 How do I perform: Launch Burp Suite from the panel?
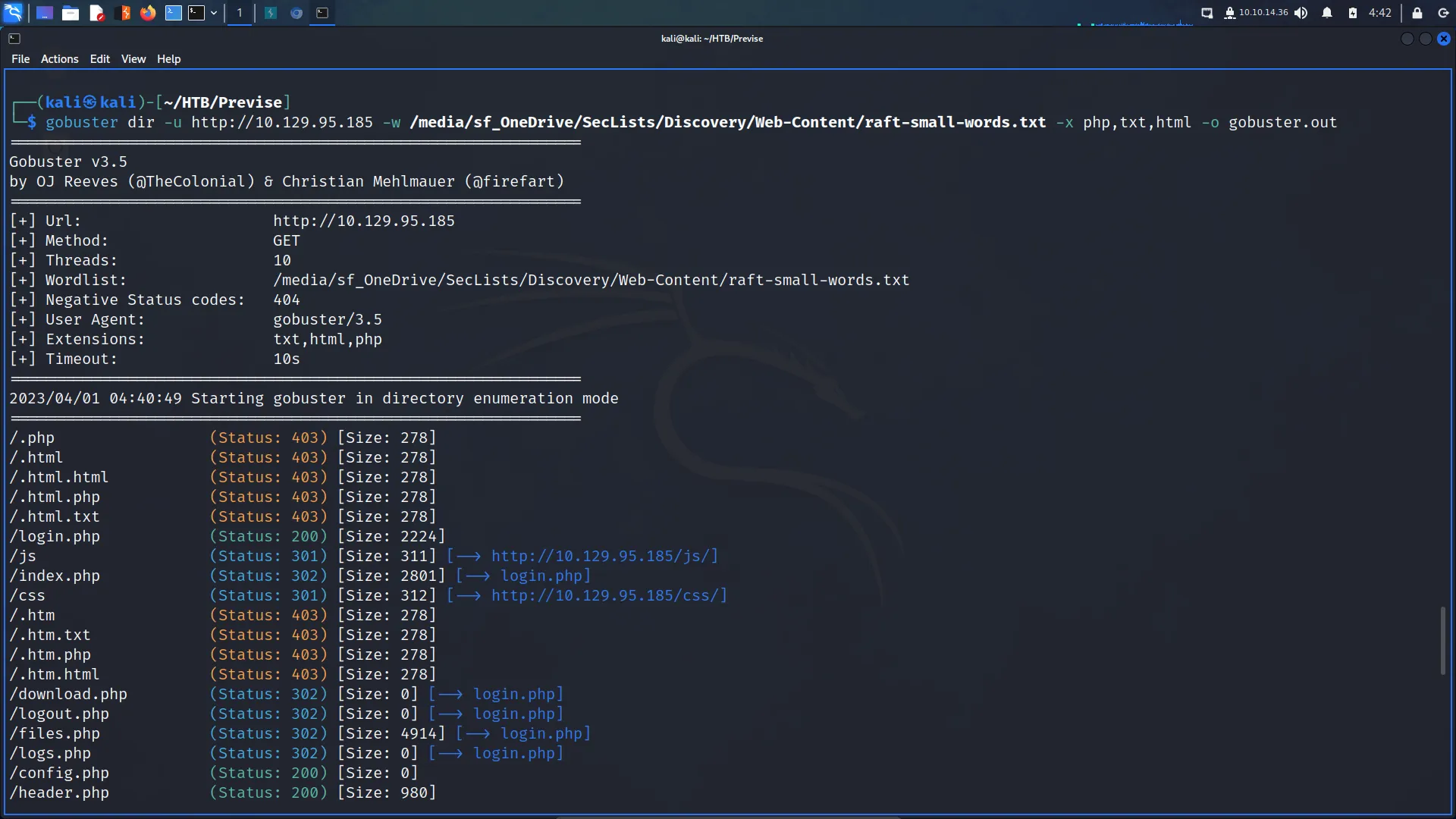pos(123,13)
